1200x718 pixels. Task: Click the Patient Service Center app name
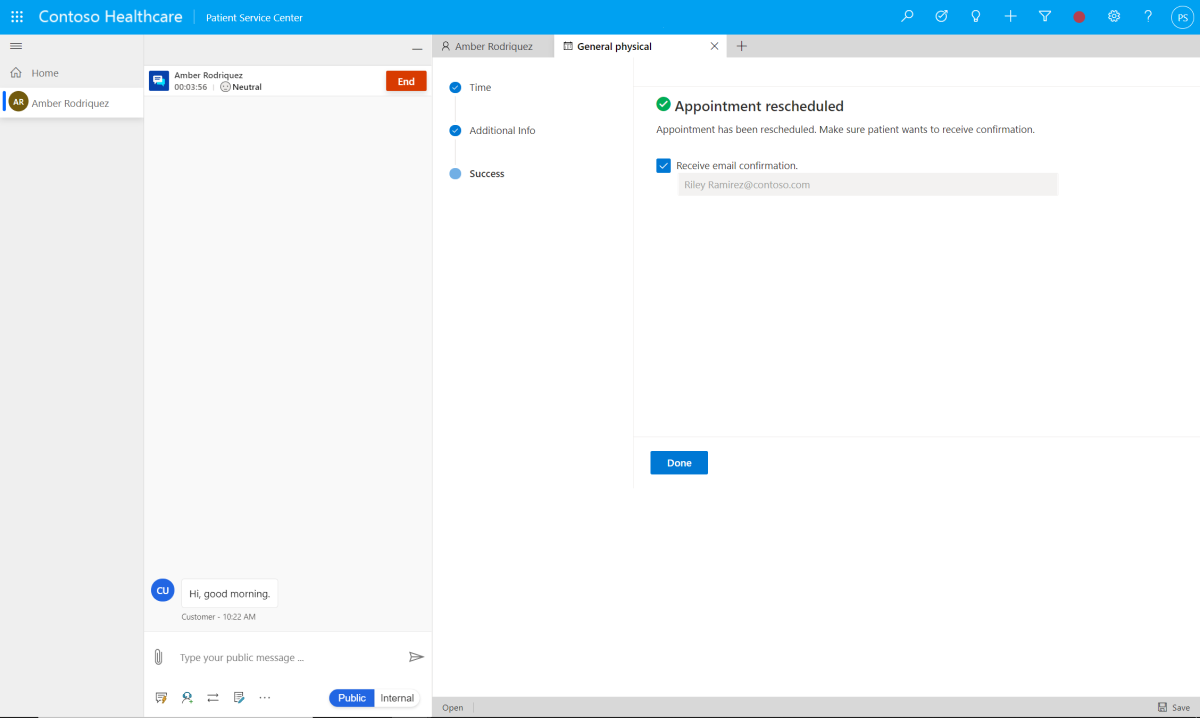pyautogui.click(x=254, y=18)
